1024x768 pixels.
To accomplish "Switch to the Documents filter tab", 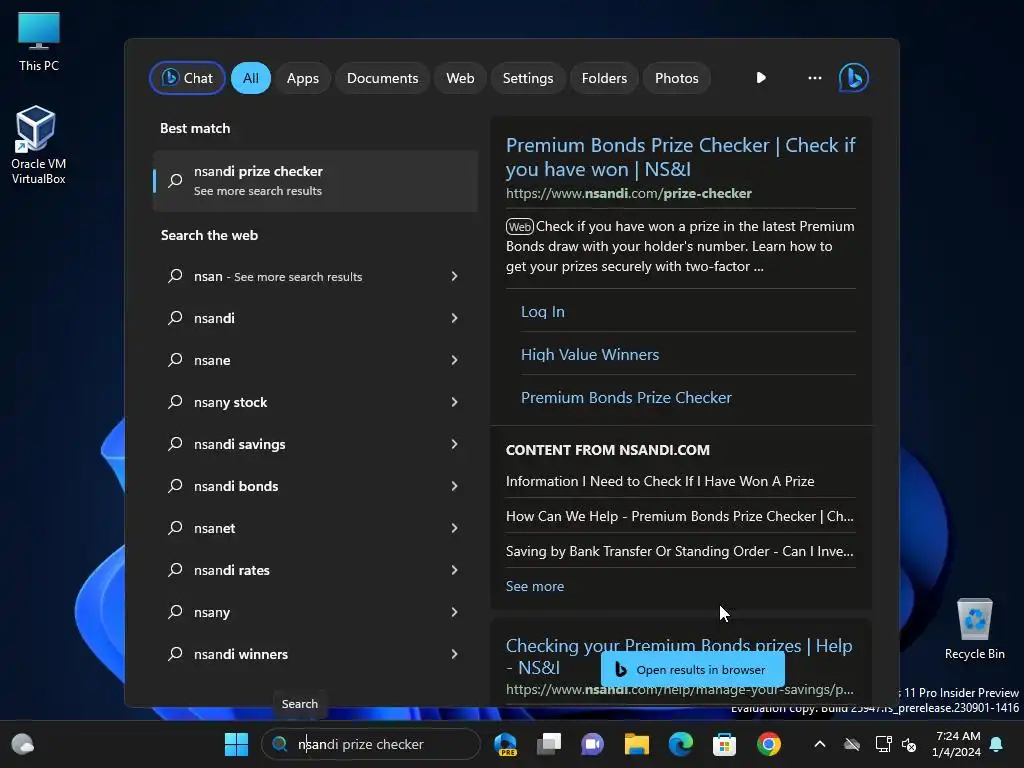I will click(382, 78).
